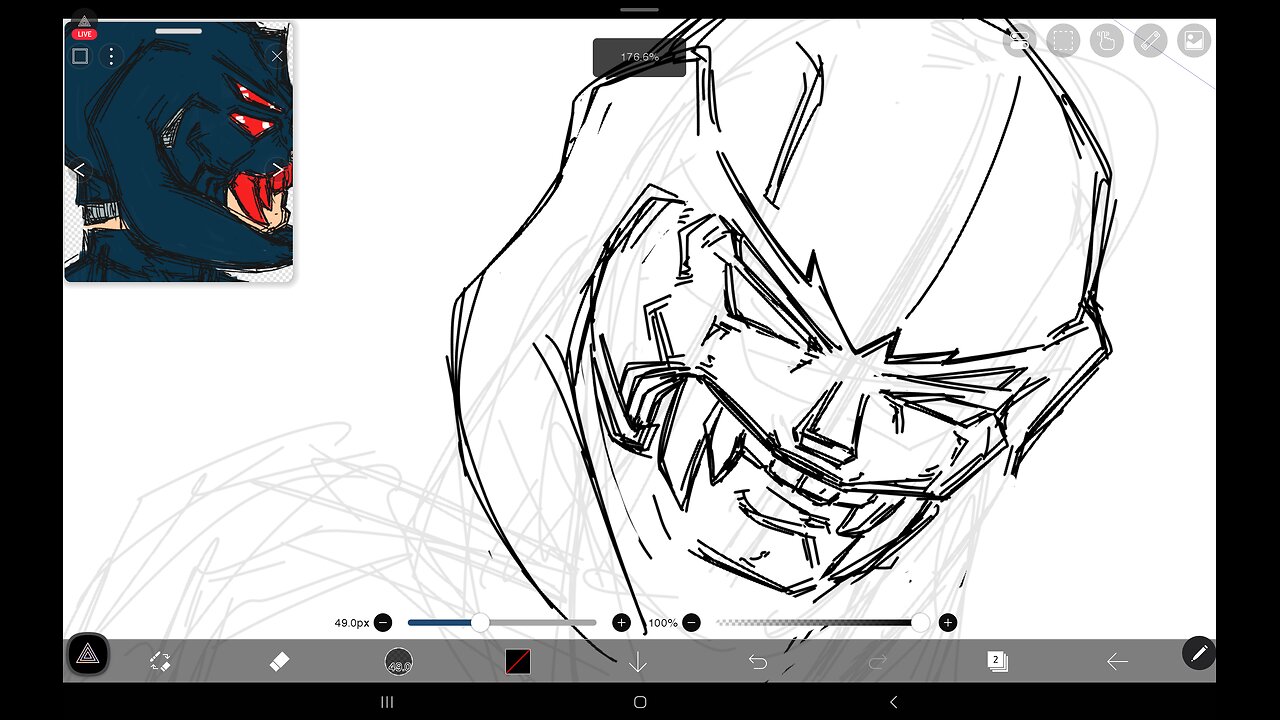Adjust the opacity slider handle
This screenshot has height=720, width=1280.
[920, 622]
